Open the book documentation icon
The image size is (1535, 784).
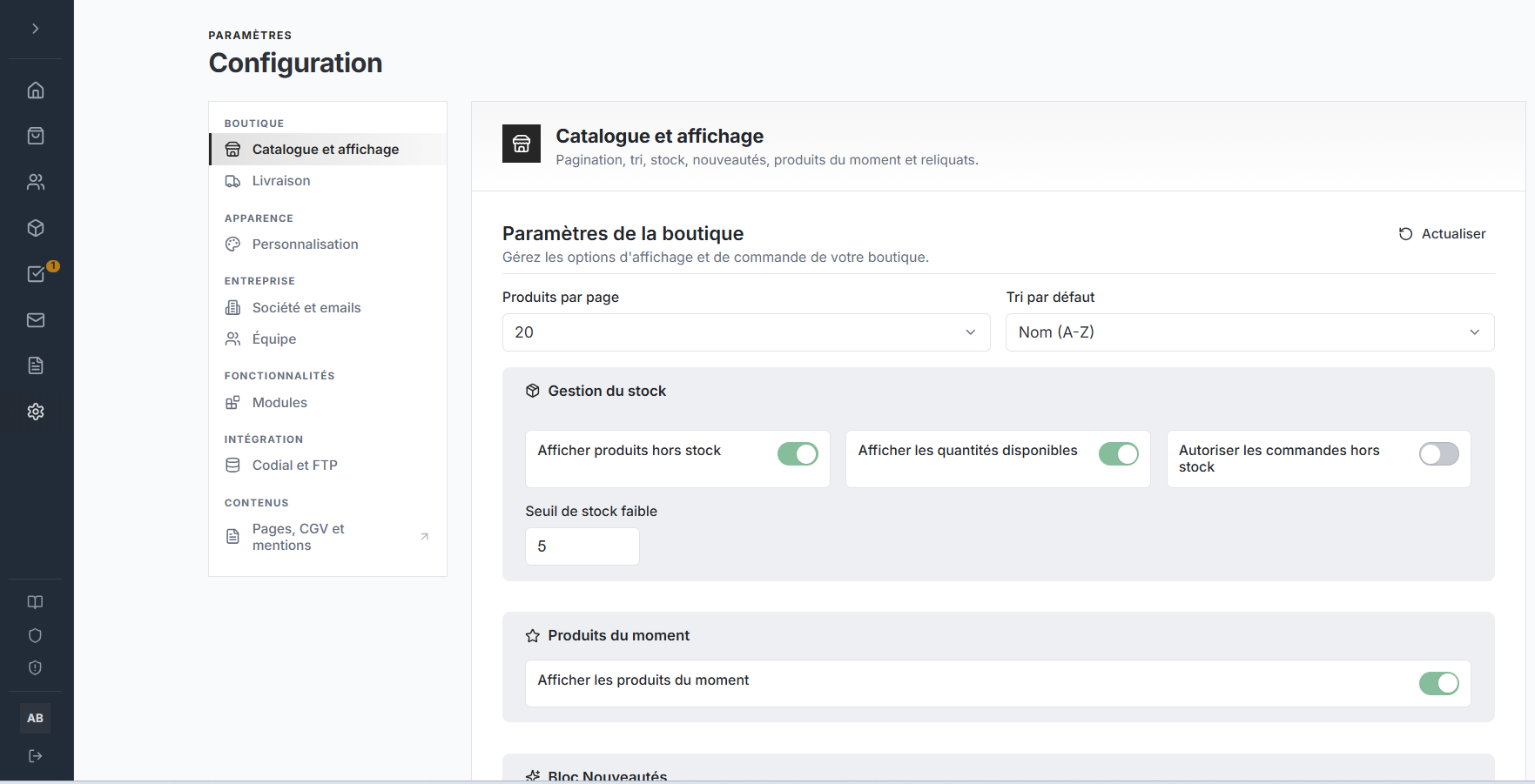coord(35,602)
